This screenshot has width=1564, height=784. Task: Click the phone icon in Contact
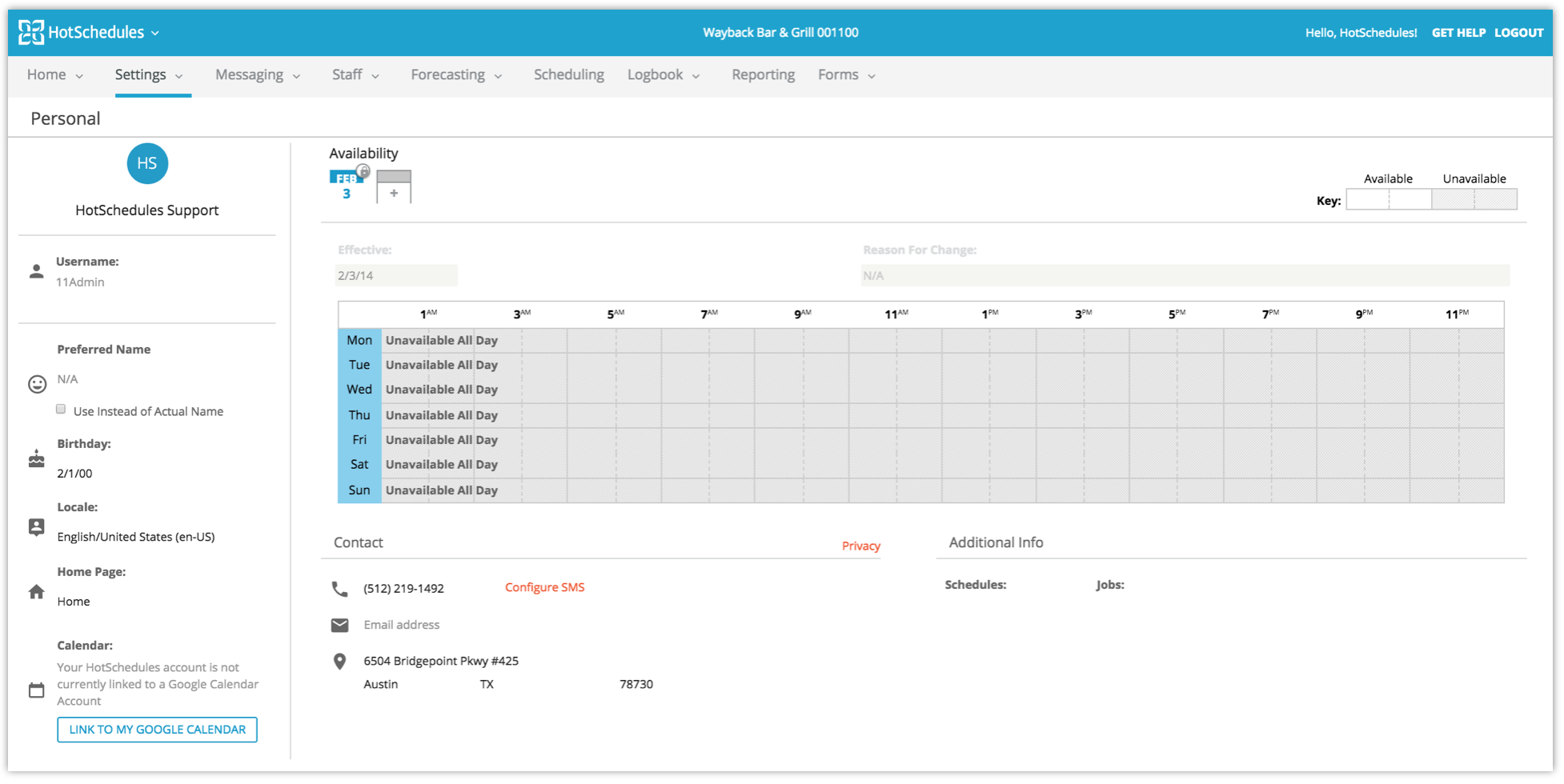tap(340, 589)
